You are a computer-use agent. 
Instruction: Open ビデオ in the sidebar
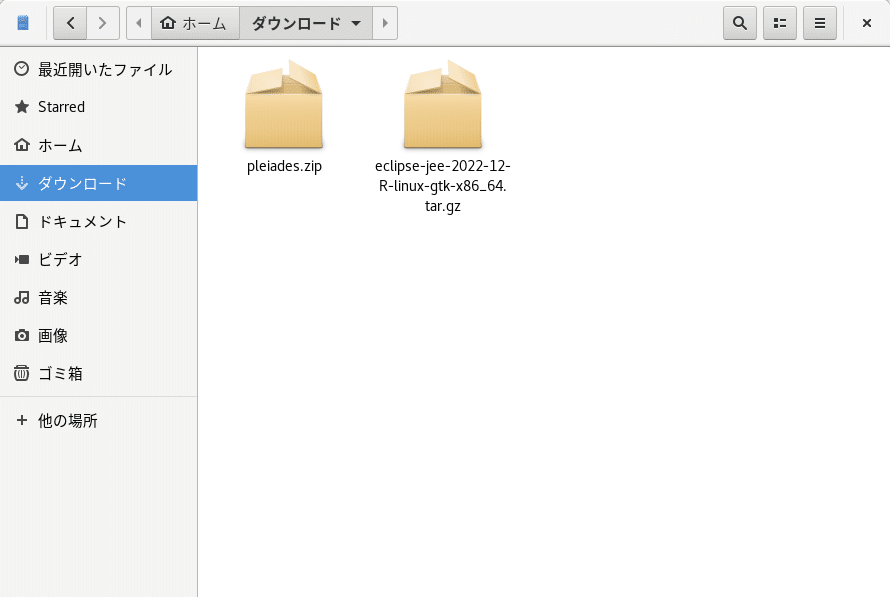point(99,259)
